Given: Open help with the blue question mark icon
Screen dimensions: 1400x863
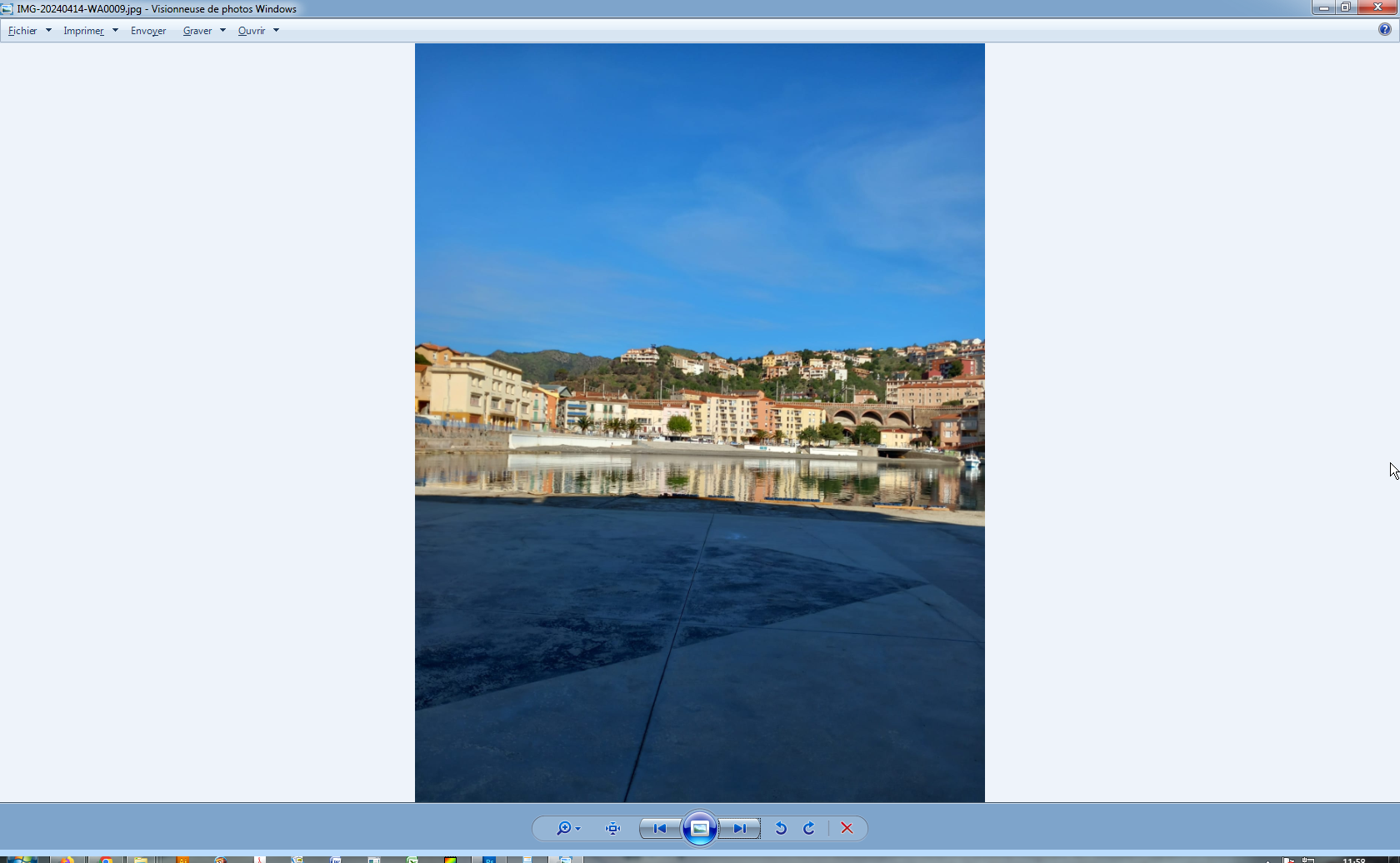Looking at the screenshot, I should (x=1384, y=30).
